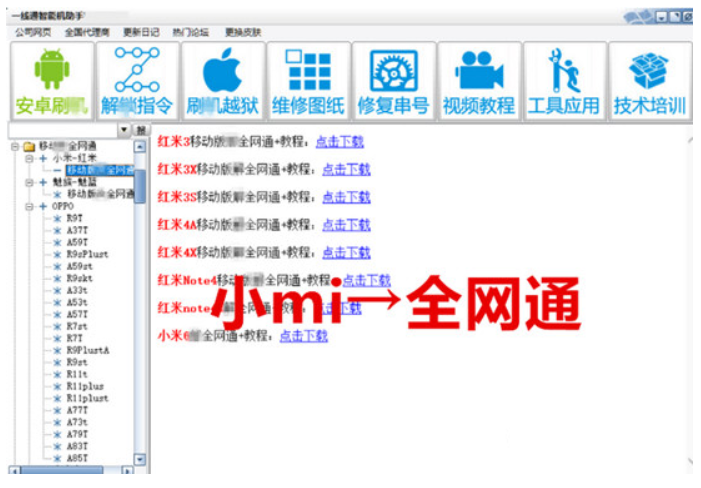This screenshot has height=488, width=701.
Task: Open the 维修图纸 repair diagrams section
Action: coord(308,81)
